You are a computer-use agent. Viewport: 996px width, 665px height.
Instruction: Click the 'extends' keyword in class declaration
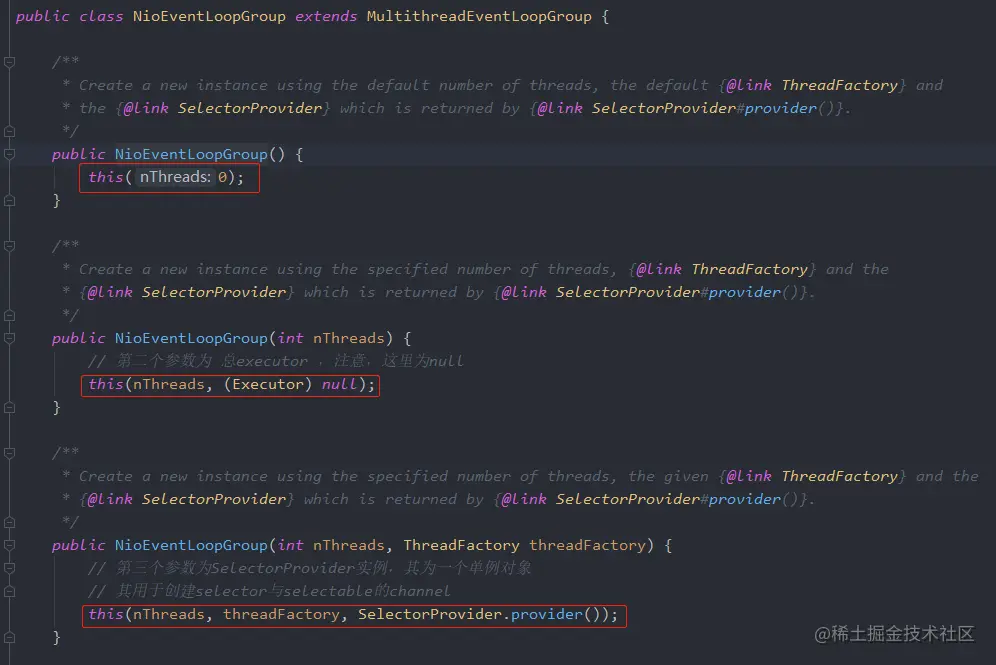(326, 17)
